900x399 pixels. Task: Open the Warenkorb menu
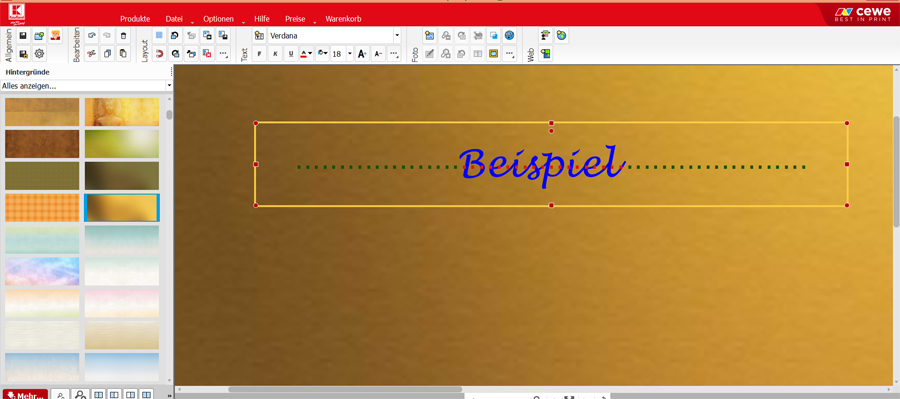[x=343, y=19]
